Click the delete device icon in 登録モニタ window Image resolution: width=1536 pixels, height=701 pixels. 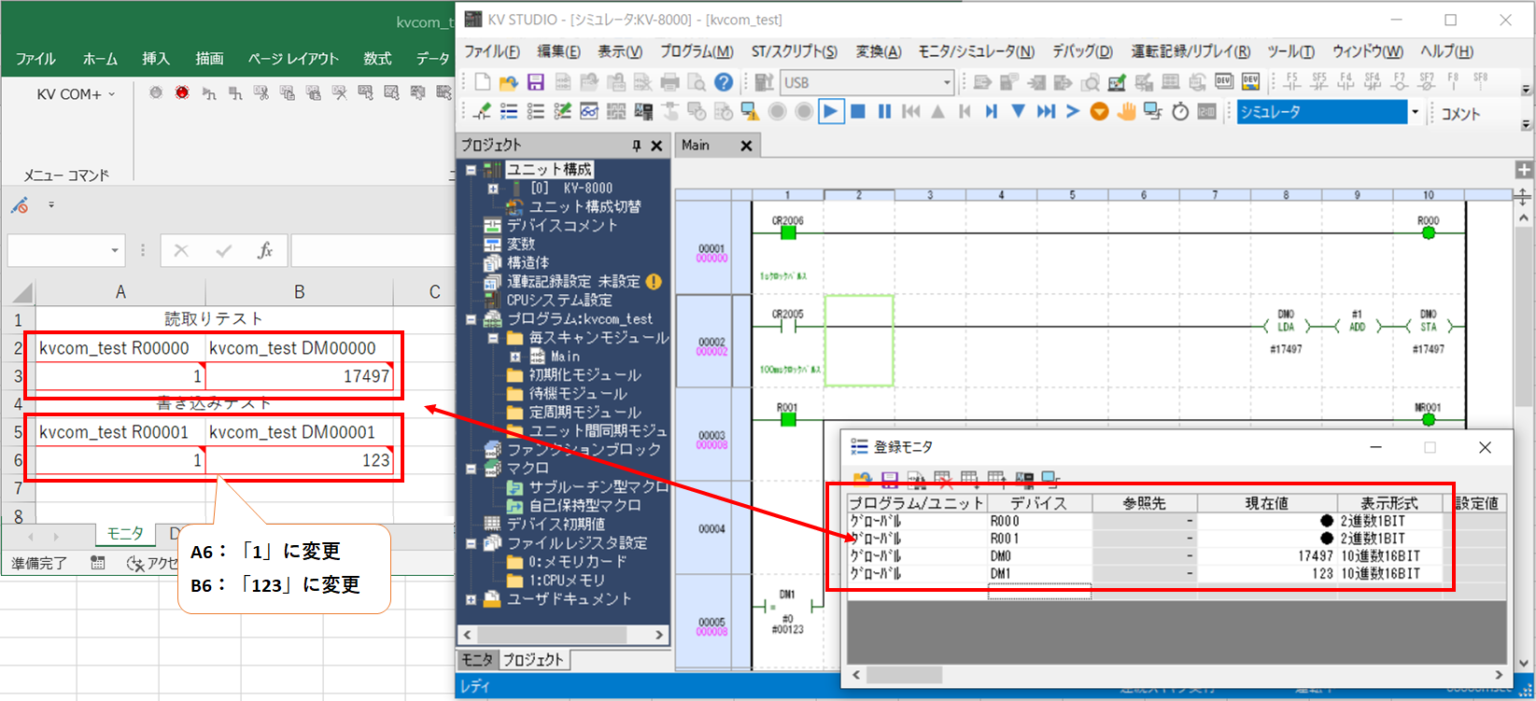944,479
